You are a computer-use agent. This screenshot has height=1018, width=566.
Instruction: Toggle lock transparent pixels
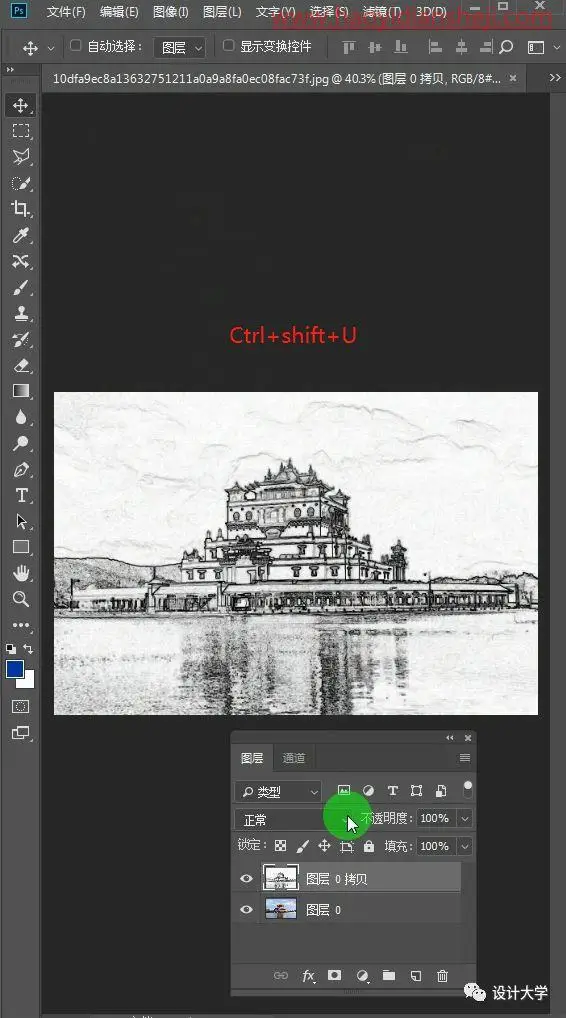point(280,846)
